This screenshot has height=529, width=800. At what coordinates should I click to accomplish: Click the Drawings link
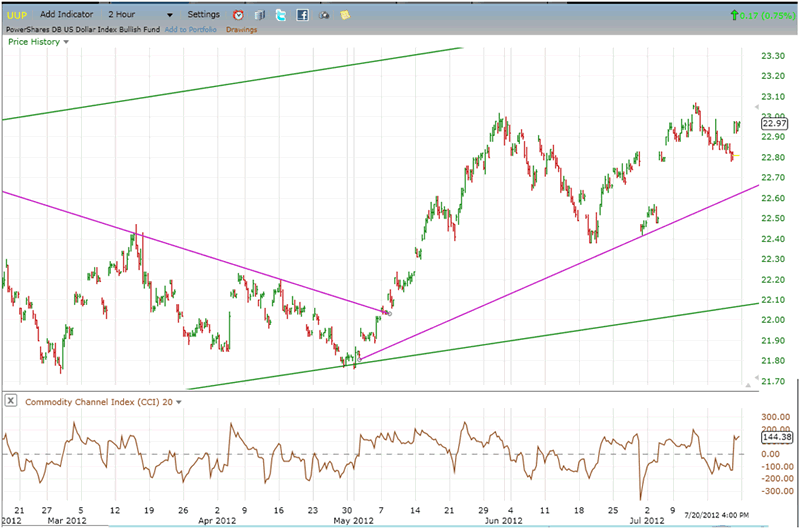pyautogui.click(x=241, y=29)
